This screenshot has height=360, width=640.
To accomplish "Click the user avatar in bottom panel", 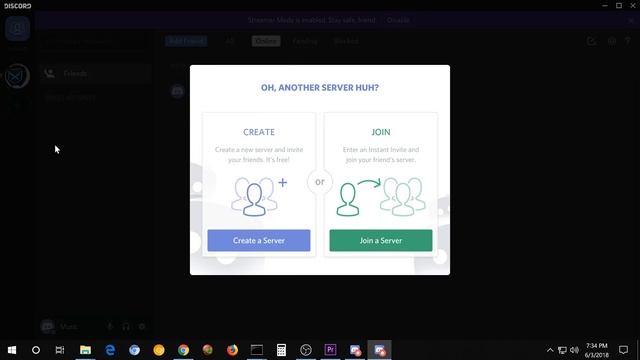I will (x=47, y=327).
